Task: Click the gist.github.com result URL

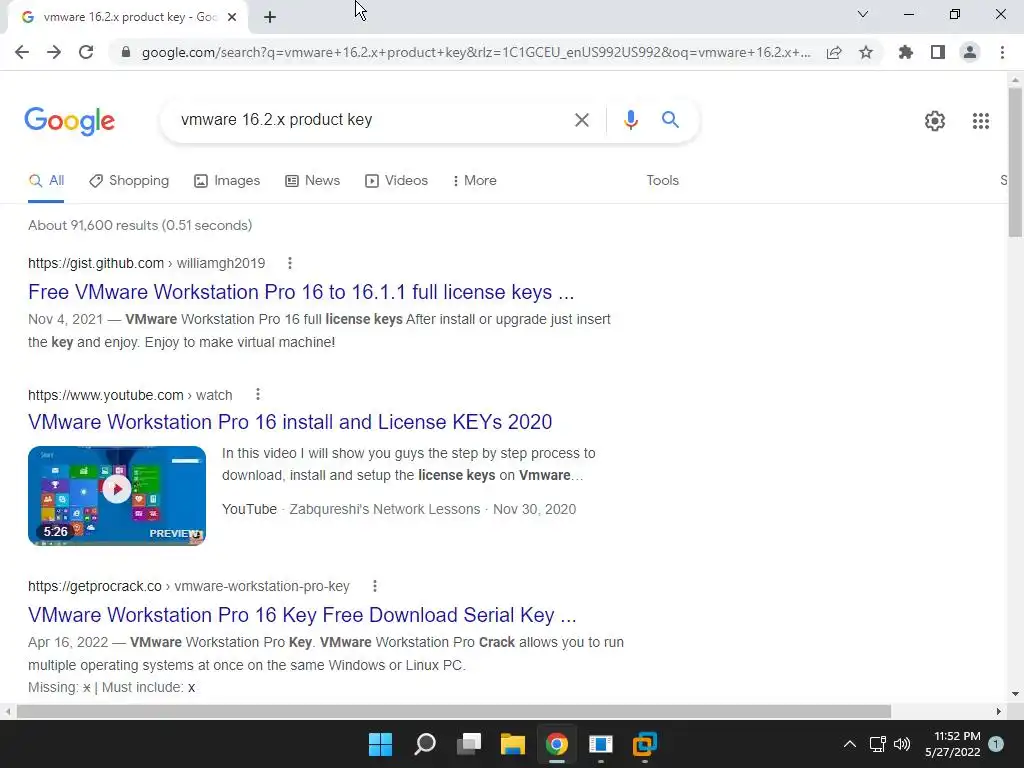Action: [x=146, y=263]
